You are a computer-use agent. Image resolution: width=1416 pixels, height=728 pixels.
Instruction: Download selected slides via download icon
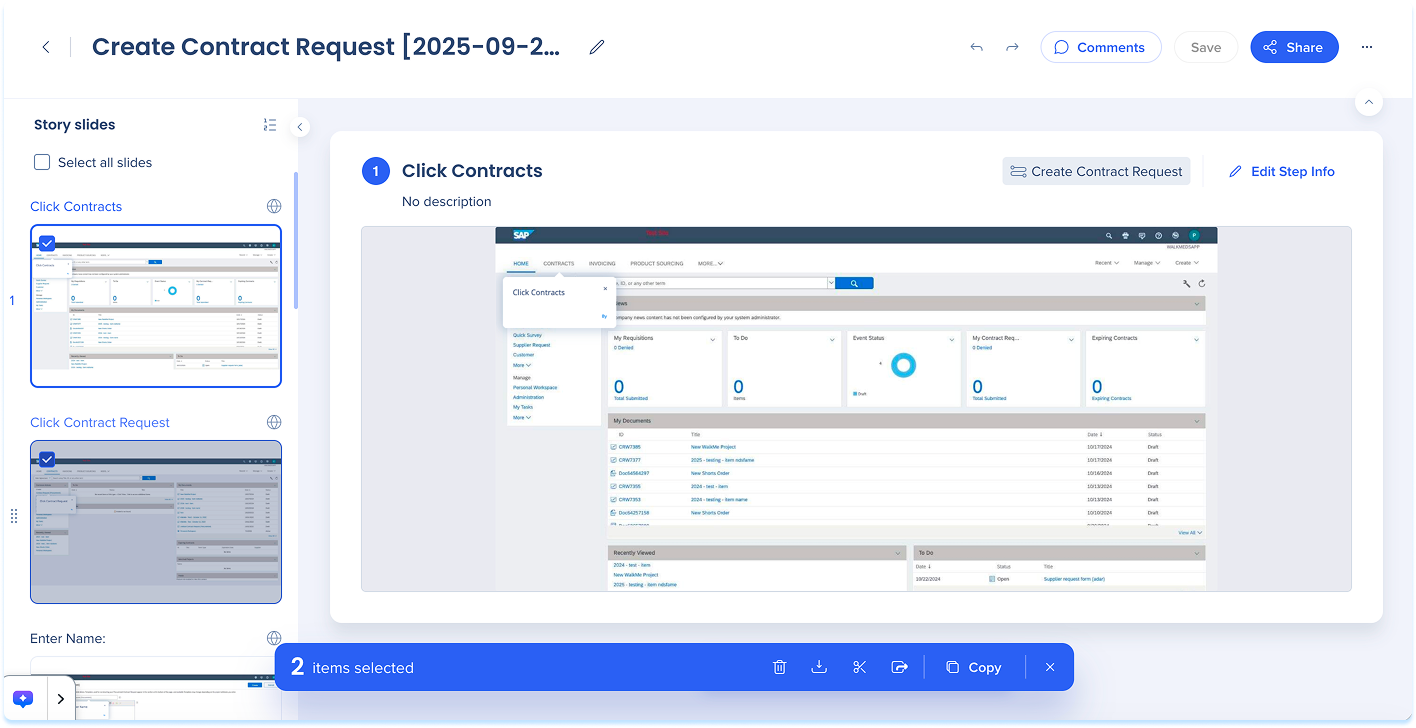click(819, 667)
